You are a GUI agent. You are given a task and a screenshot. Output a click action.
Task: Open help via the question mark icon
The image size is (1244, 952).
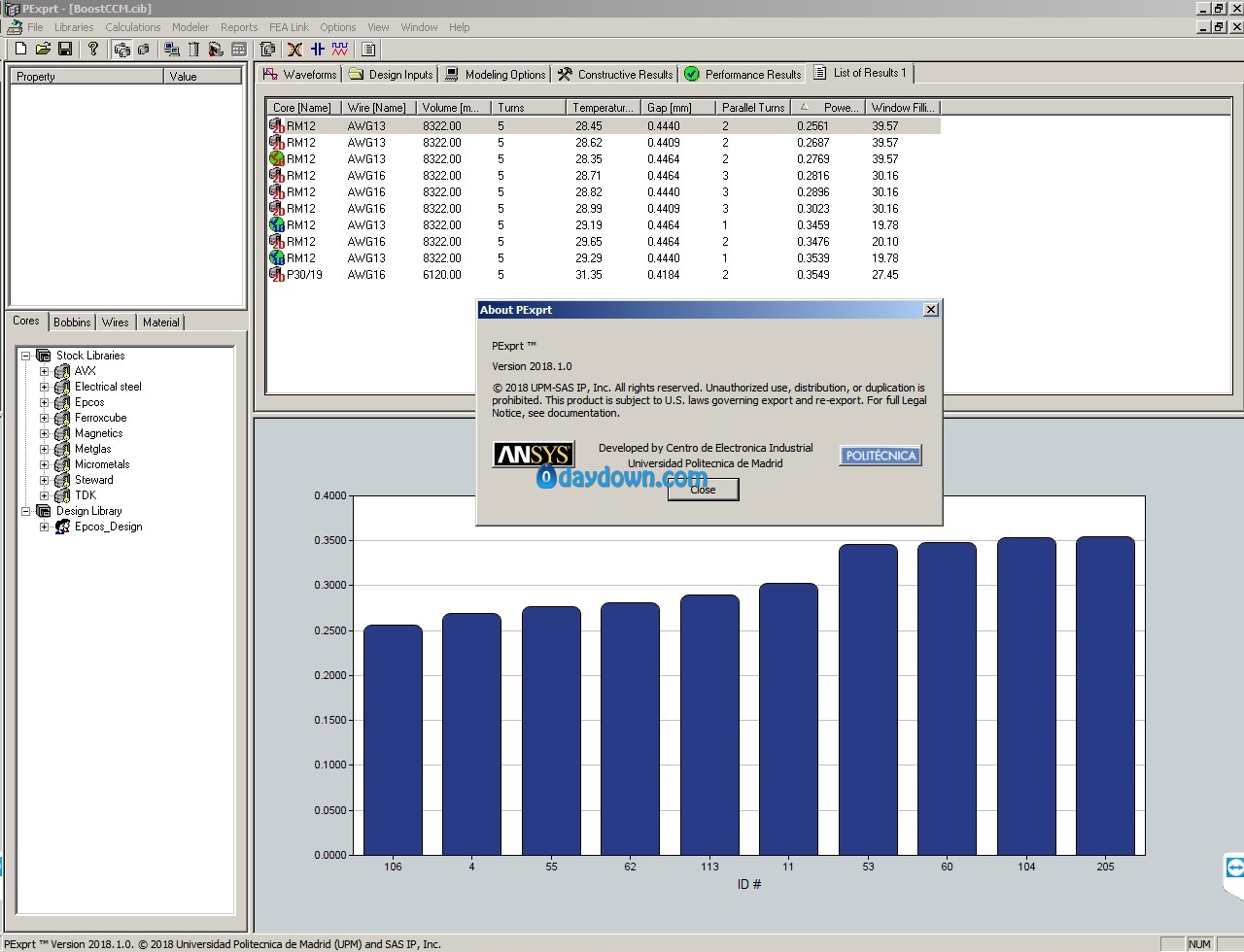pyautogui.click(x=93, y=49)
